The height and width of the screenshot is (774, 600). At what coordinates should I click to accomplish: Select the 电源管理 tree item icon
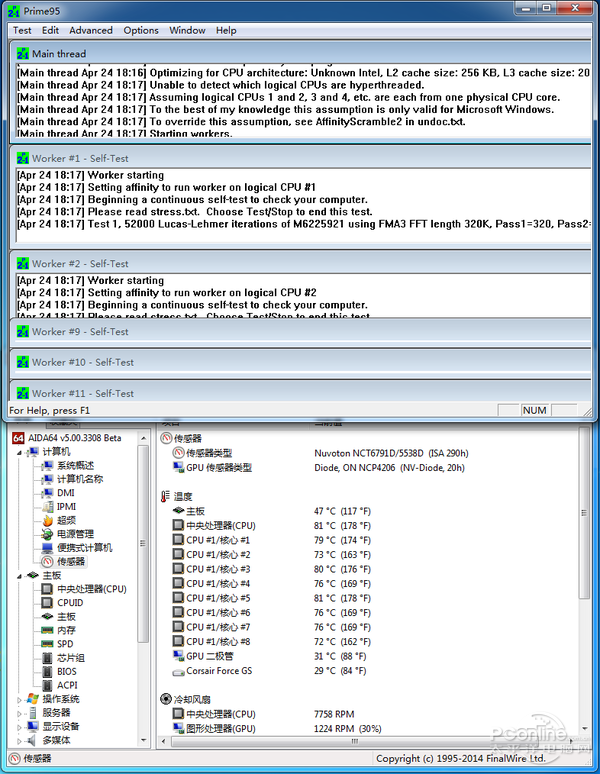pyautogui.click(x=47, y=534)
